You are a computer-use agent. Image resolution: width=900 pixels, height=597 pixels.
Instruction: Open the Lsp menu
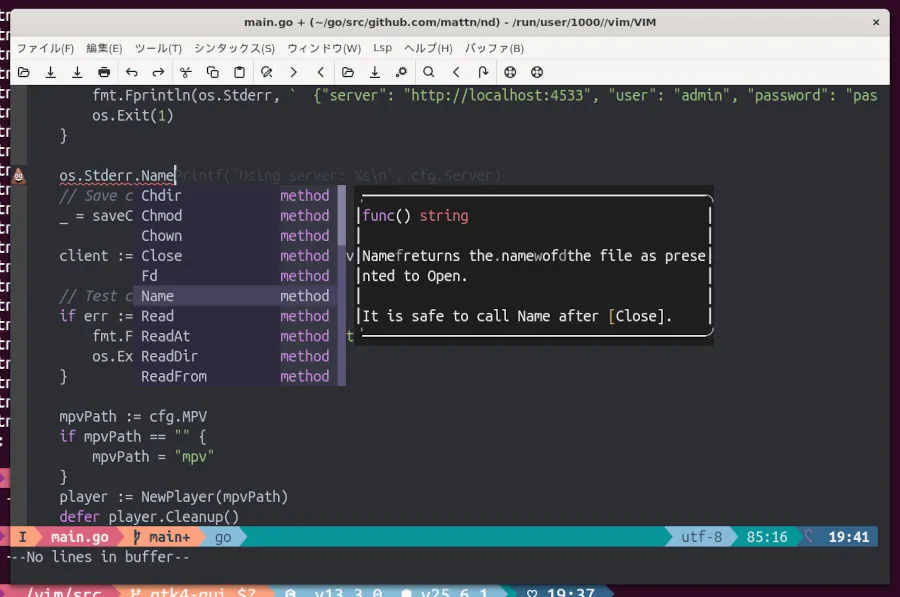click(382, 48)
